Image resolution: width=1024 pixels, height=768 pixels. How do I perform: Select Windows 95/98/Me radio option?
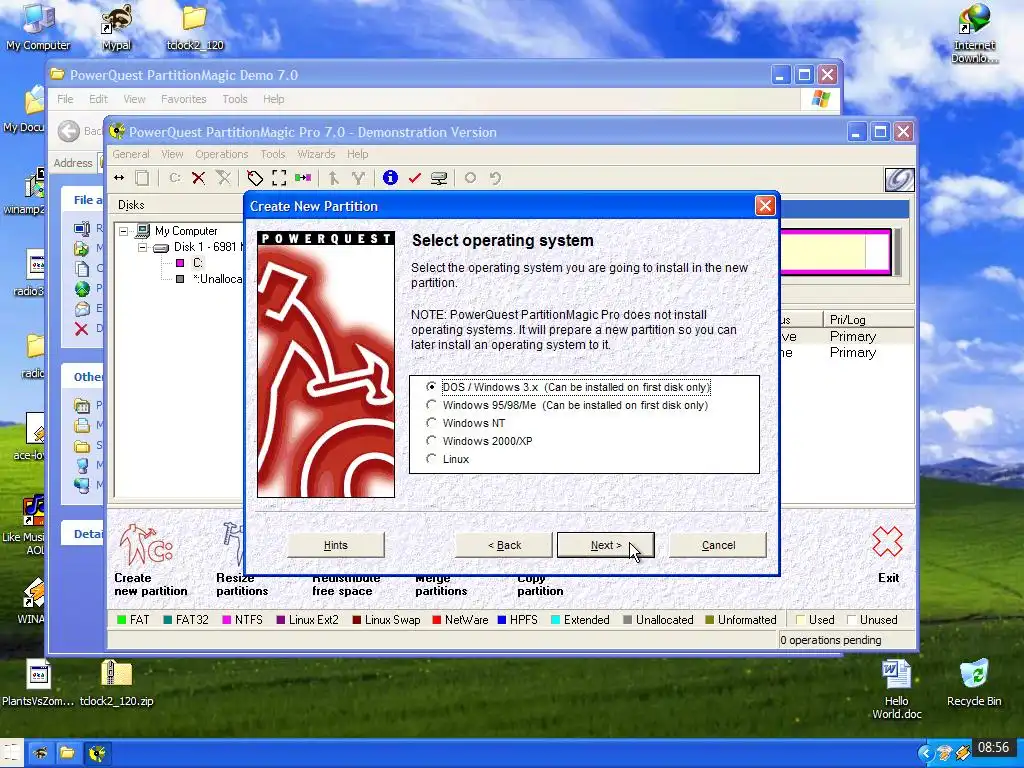pos(431,405)
